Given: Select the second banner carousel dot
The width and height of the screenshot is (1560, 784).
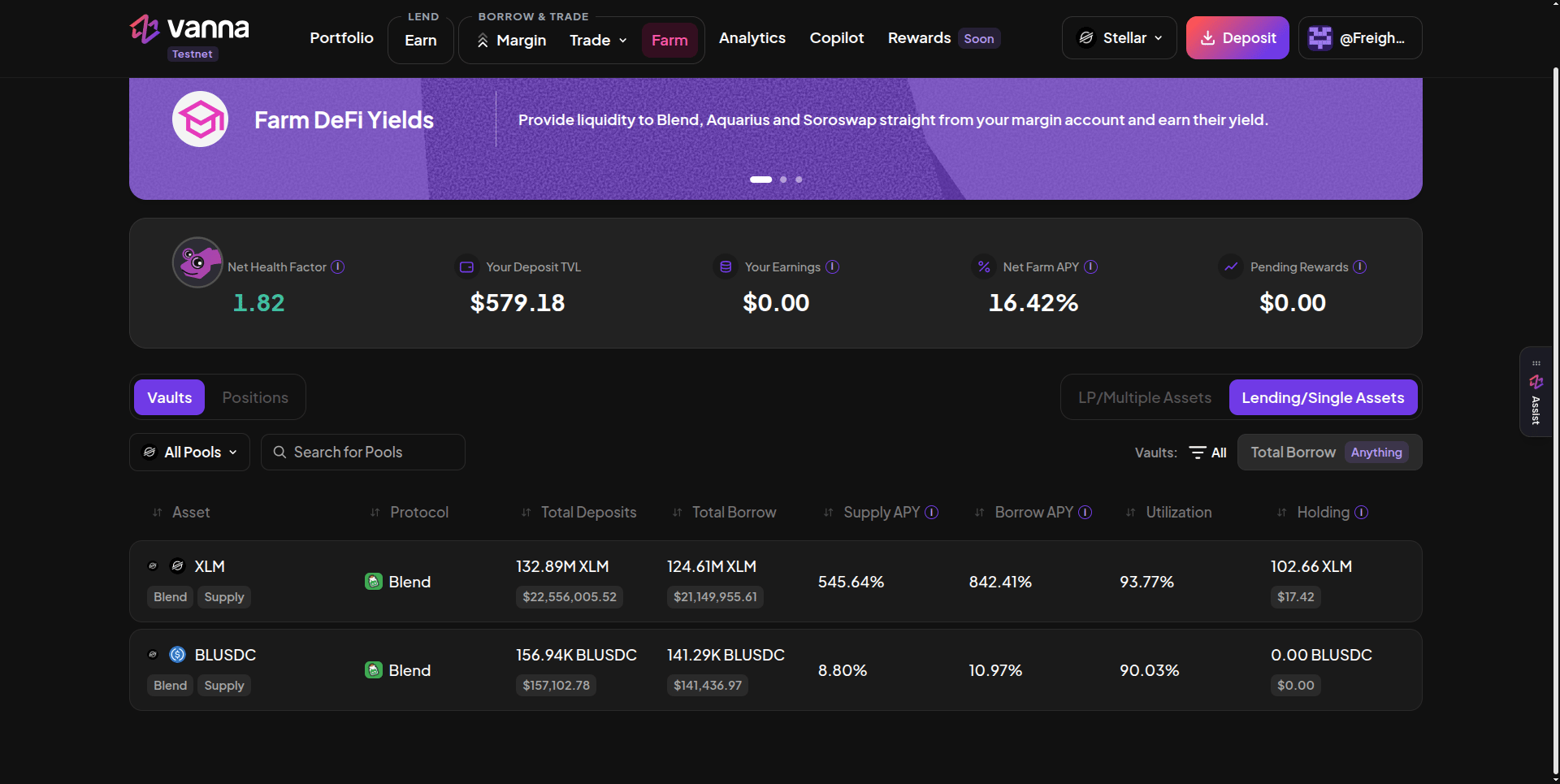Looking at the screenshot, I should point(783,180).
